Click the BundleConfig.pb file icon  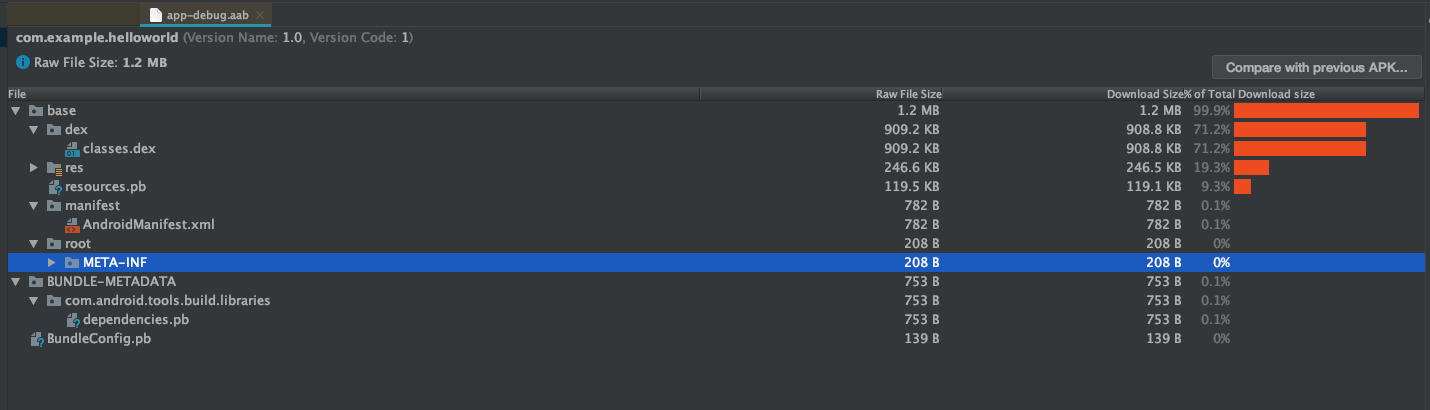[37, 339]
